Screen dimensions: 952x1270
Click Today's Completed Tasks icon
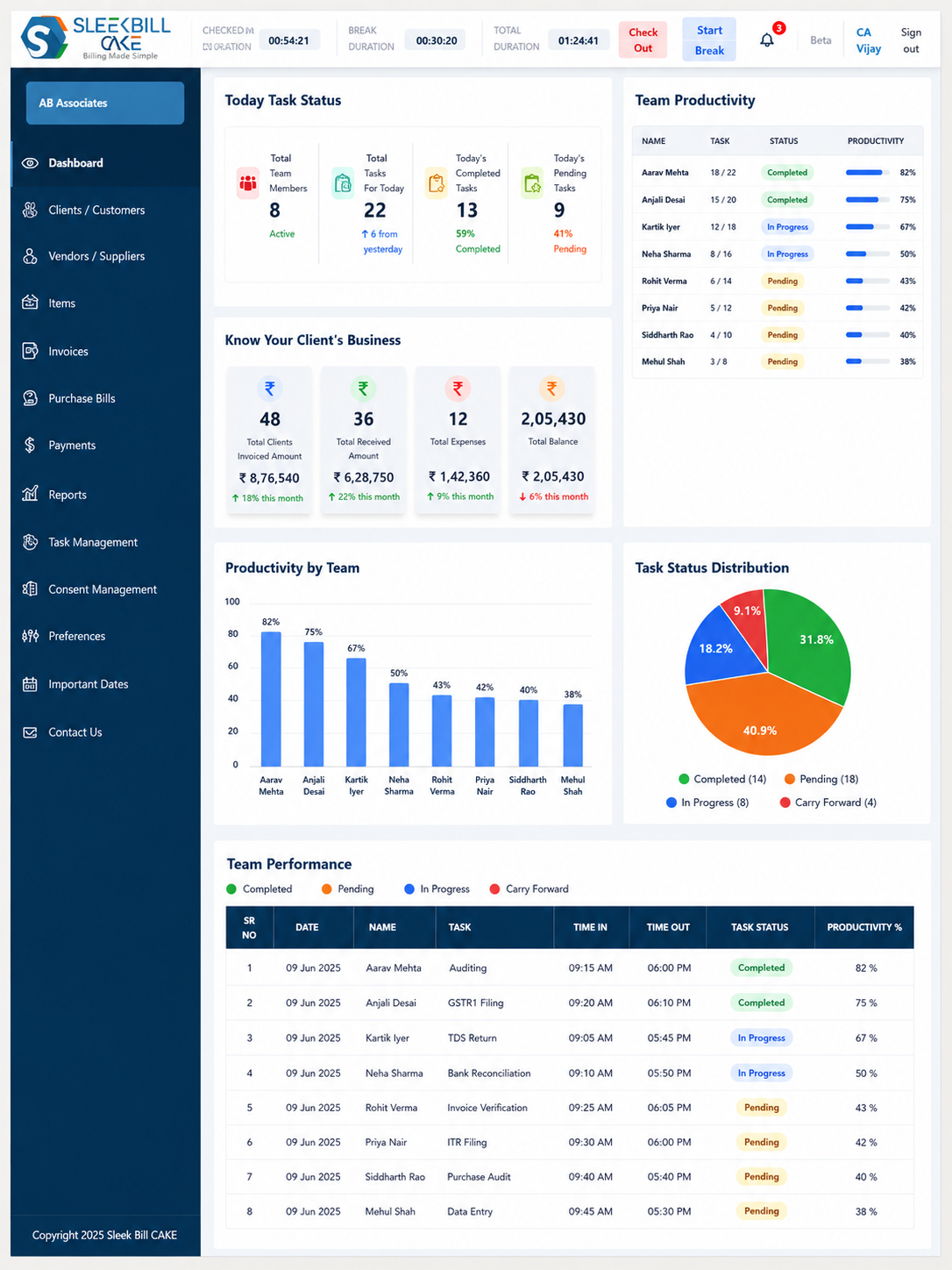point(437,183)
